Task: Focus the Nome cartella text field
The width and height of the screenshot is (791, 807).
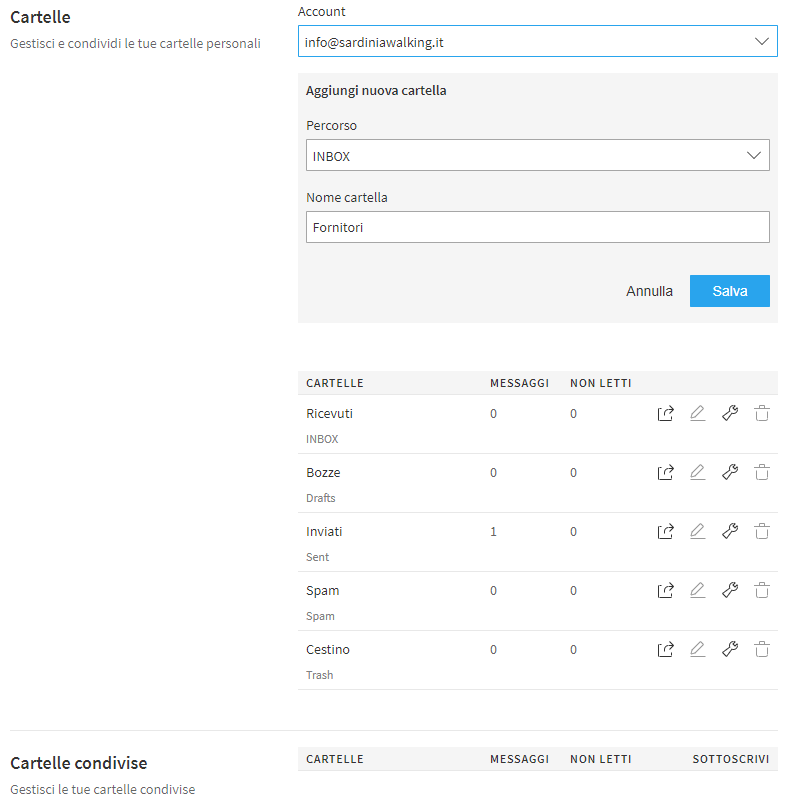Action: click(x=537, y=227)
